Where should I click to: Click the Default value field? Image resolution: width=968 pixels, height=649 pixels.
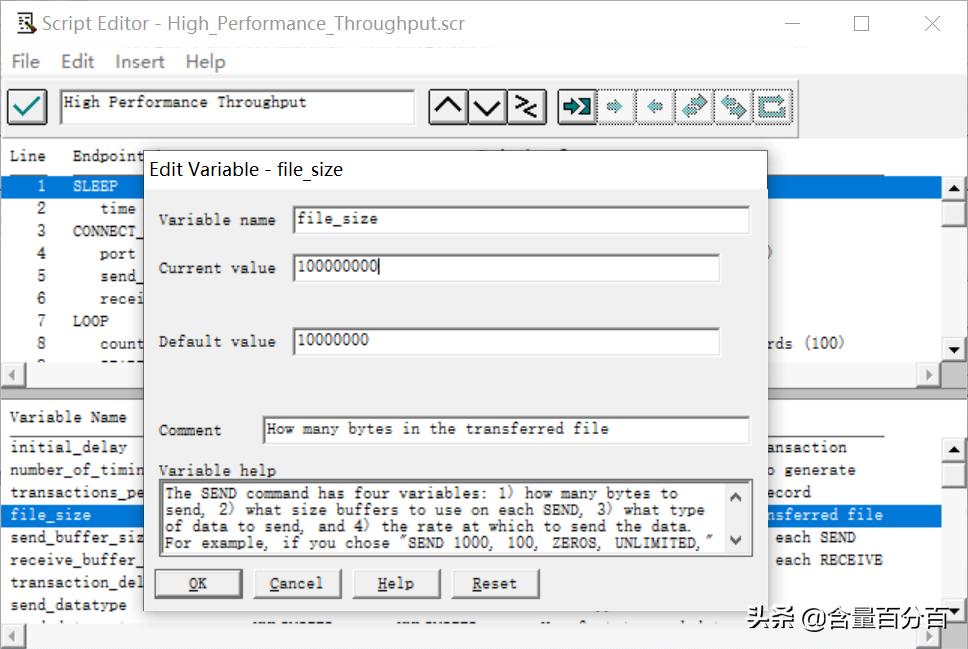point(506,341)
